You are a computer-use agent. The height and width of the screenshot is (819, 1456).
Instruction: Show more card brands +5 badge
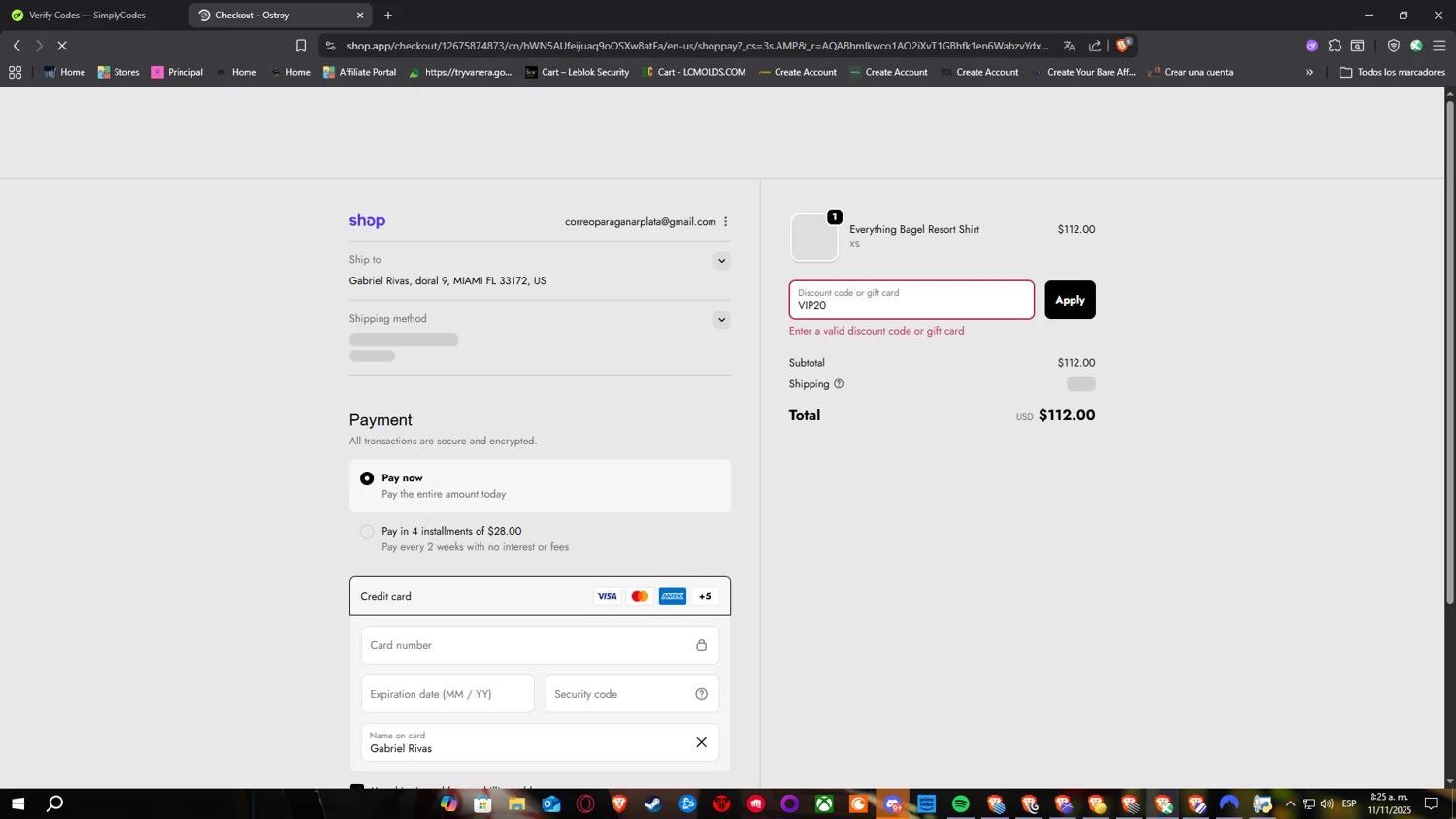705,597
